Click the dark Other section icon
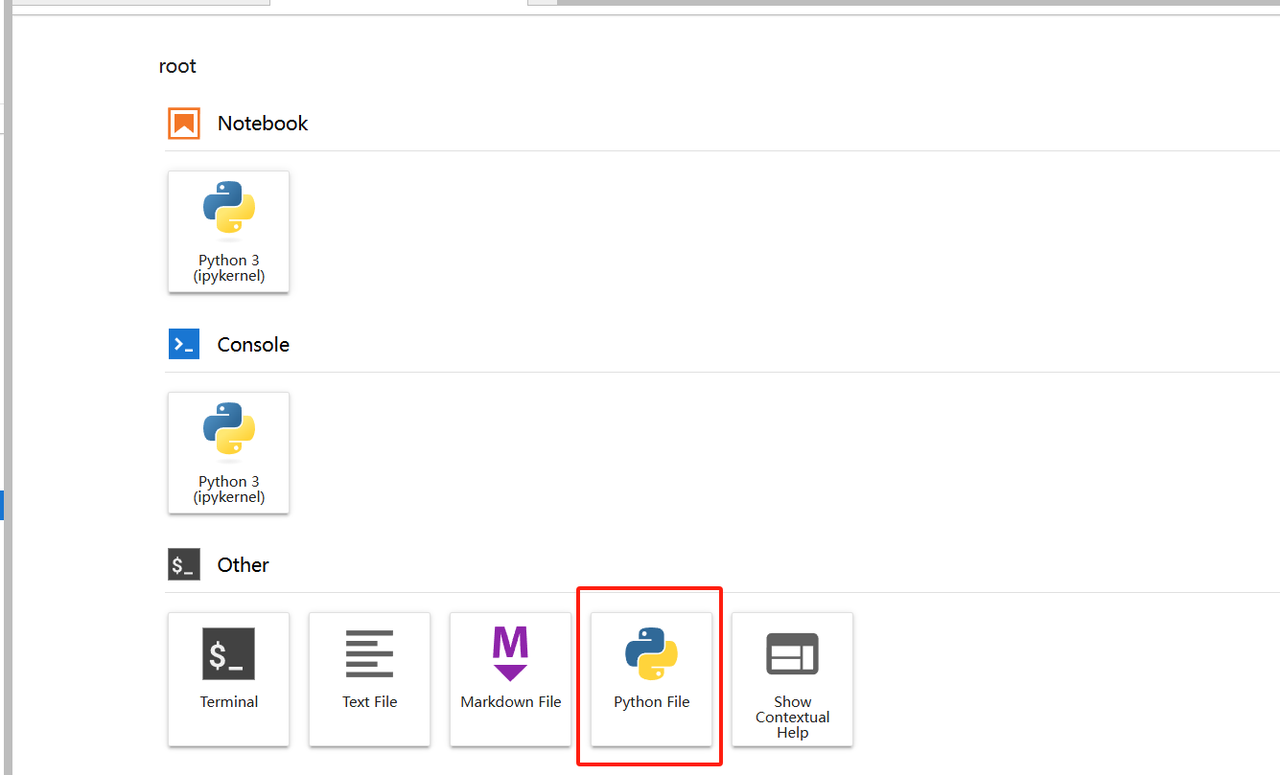This screenshot has width=1280, height=775. pyautogui.click(x=184, y=565)
